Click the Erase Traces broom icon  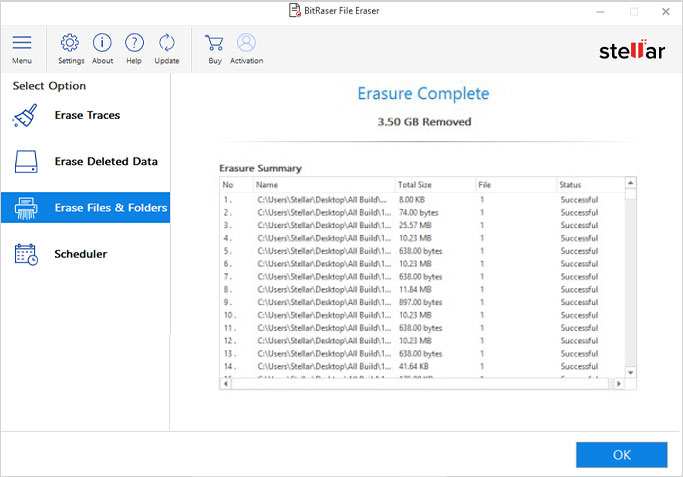[25, 115]
